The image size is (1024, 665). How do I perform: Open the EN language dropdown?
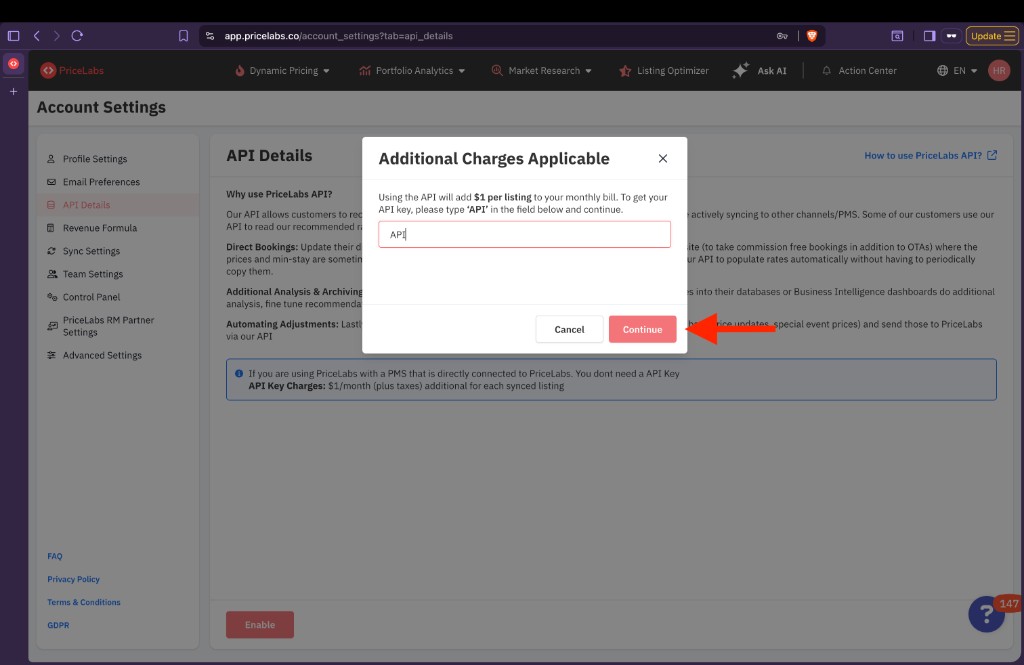[x=957, y=71]
